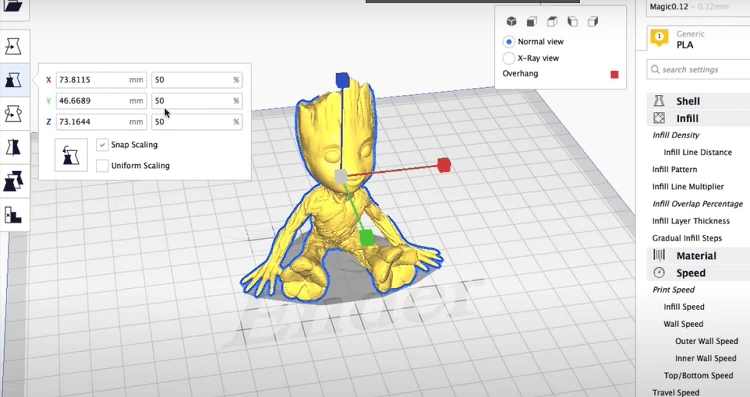Select the Move tool icon
The width and height of the screenshot is (750, 397).
coord(13,46)
